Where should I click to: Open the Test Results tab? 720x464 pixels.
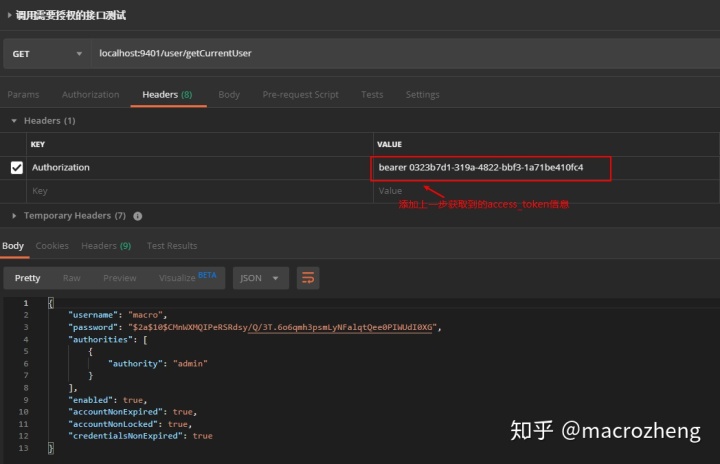coord(172,246)
